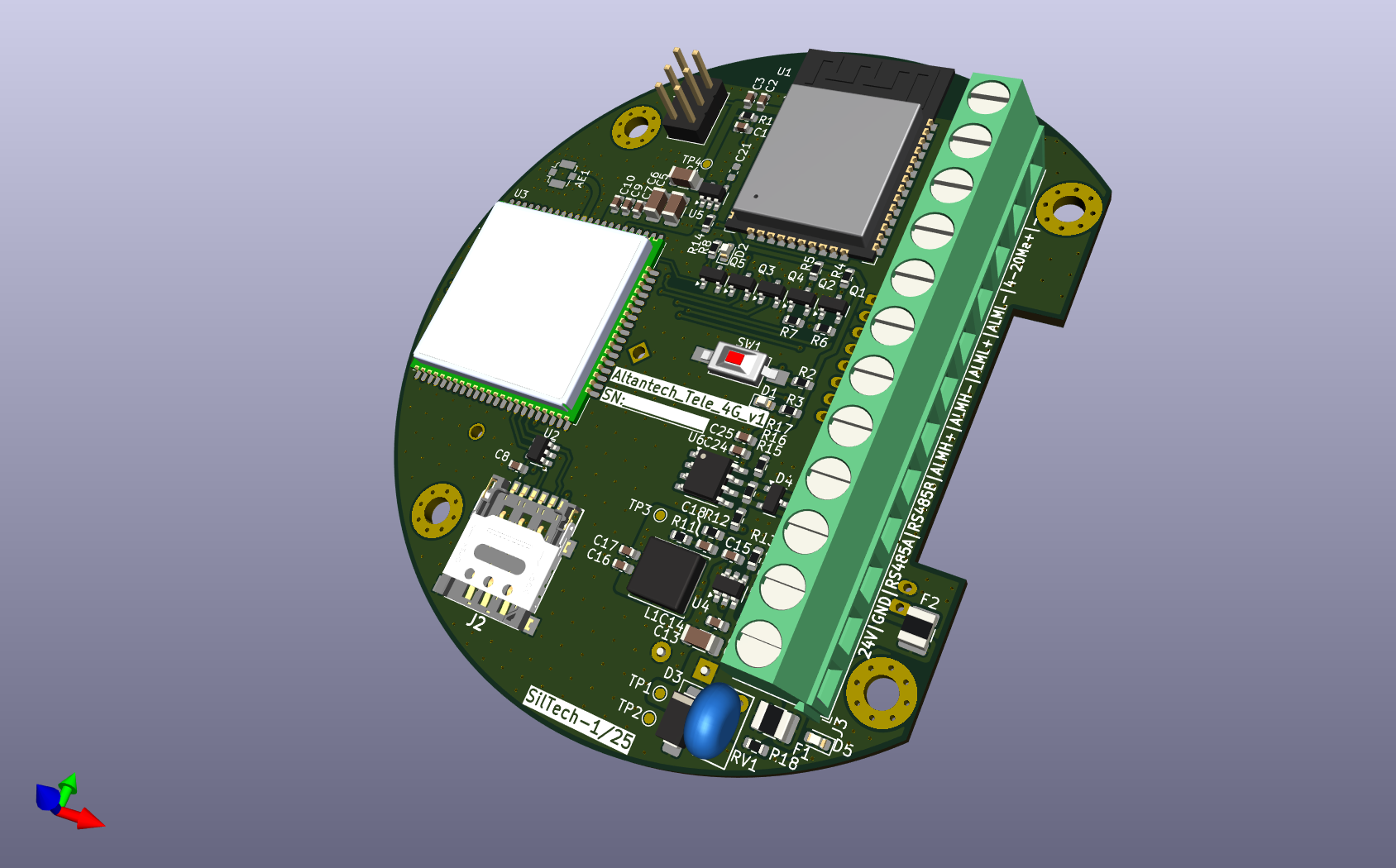Click the 24V screw terminal on green block
The width and height of the screenshot is (1396, 868).
pyautogui.click(x=759, y=643)
